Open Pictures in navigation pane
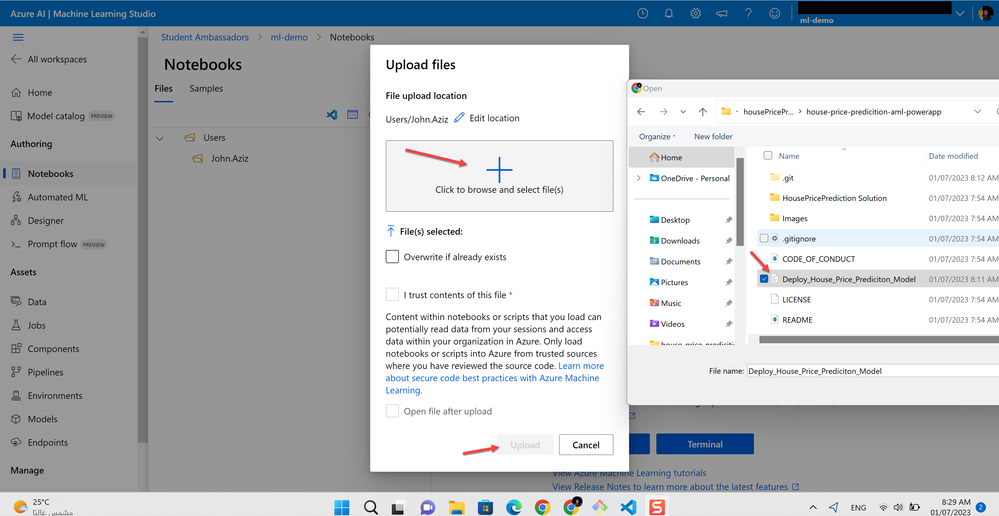This screenshot has height=516, width=999. (x=674, y=282)
